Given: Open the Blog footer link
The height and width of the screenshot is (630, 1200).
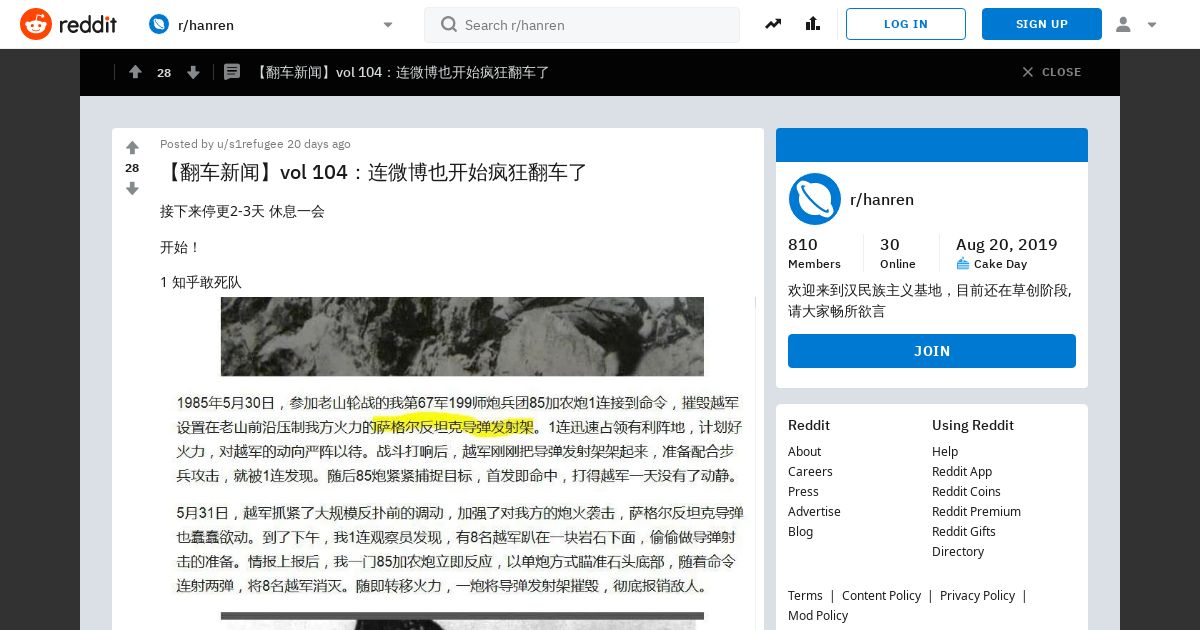Looking at the screenshot, I should (x=800, y=531).
